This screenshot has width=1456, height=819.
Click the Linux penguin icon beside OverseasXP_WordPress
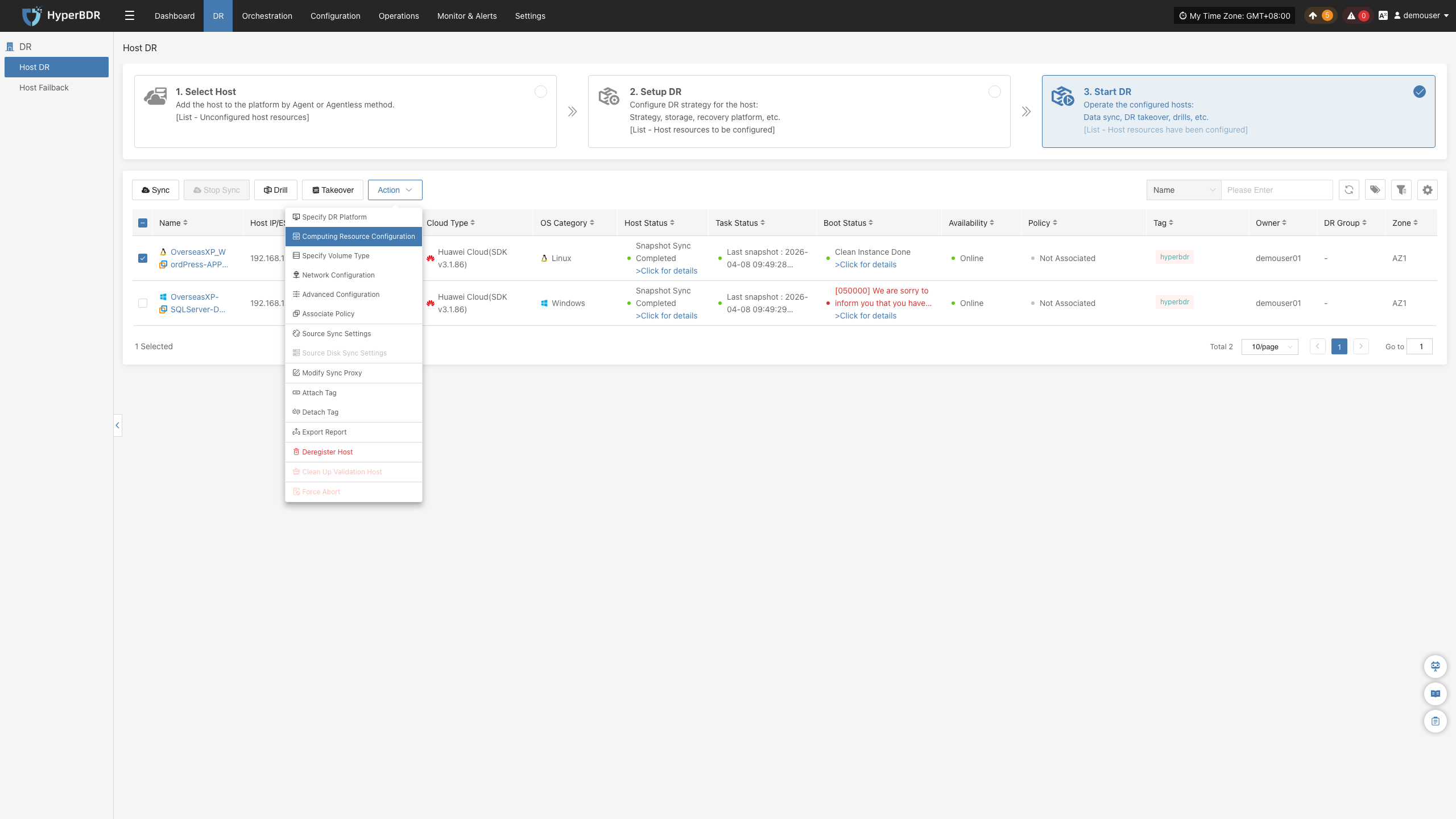click(163, 252)
